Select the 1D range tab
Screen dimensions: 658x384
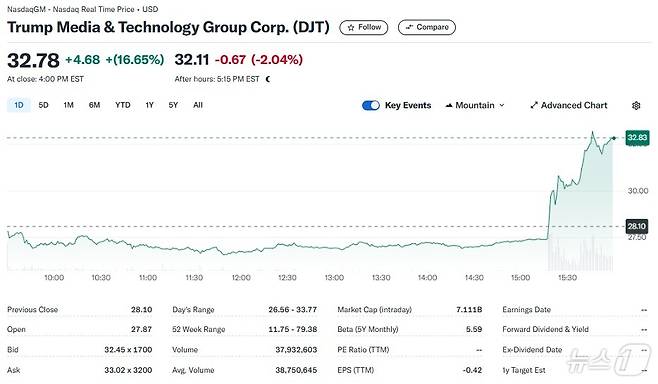18,105
